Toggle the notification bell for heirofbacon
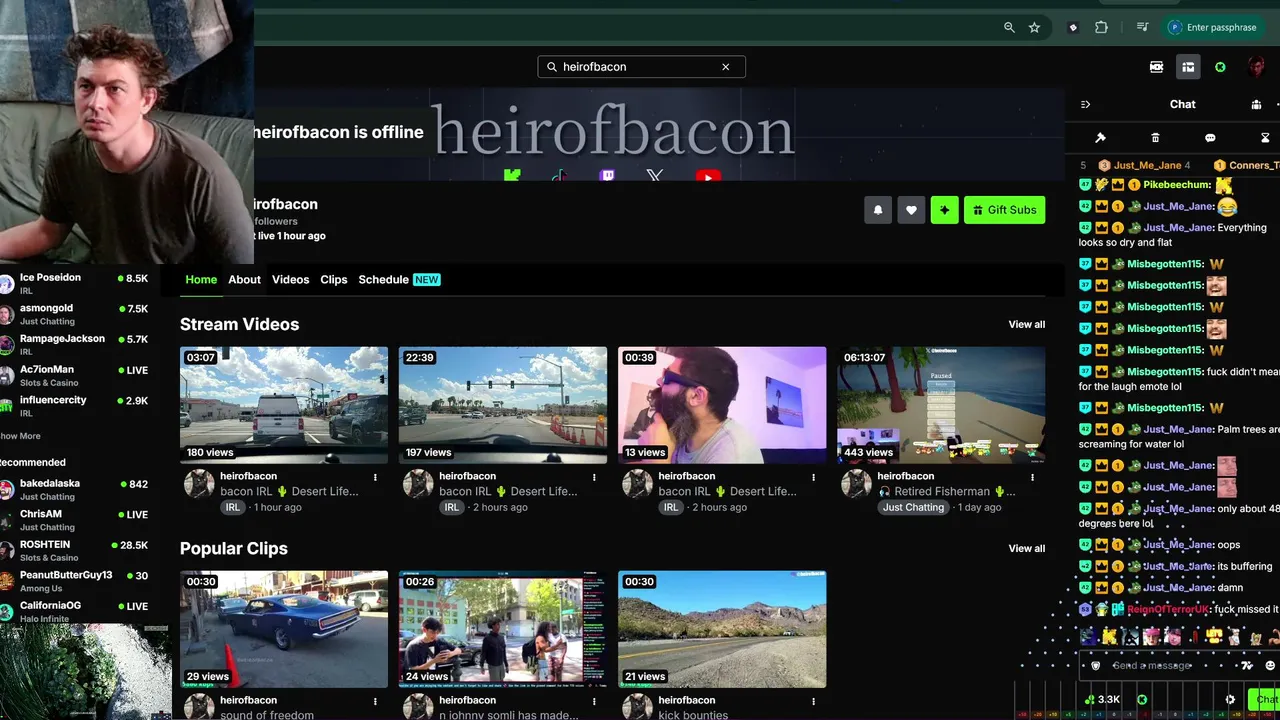The width and height of the screenshot is (1280, 720). [x=878, y=210]
